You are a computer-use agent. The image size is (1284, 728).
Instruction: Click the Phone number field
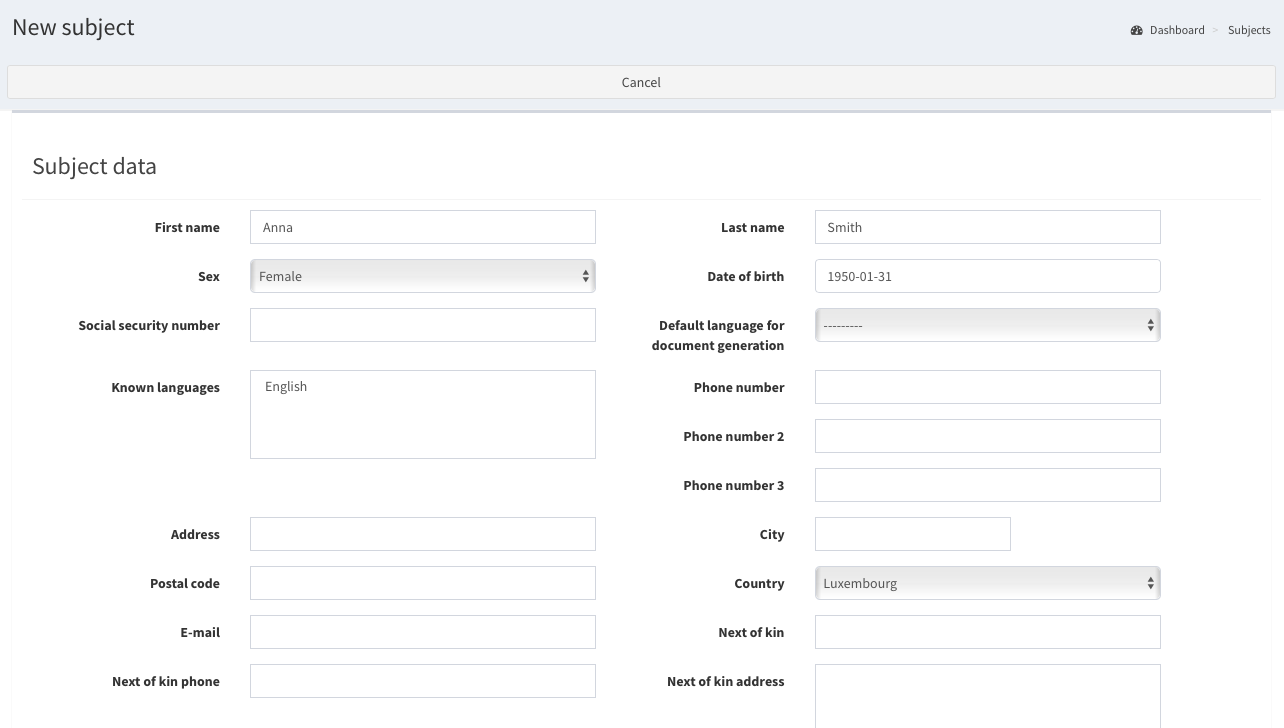pos(987,387)
